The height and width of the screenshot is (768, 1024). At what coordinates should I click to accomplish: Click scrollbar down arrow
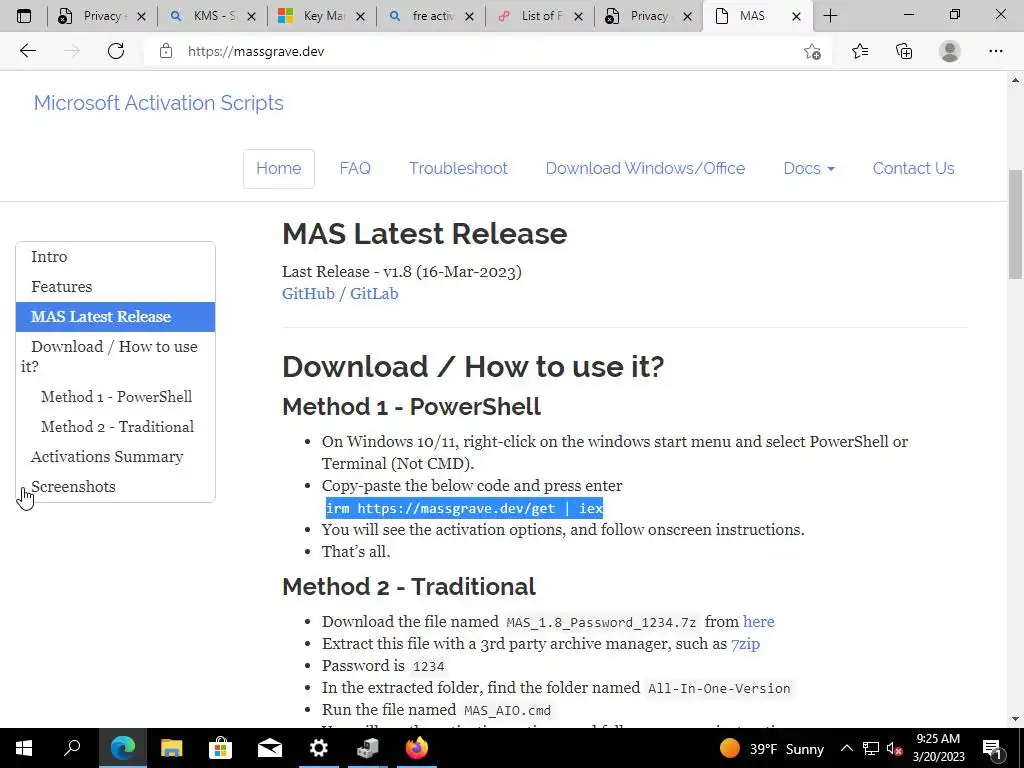pos(1015,719)
